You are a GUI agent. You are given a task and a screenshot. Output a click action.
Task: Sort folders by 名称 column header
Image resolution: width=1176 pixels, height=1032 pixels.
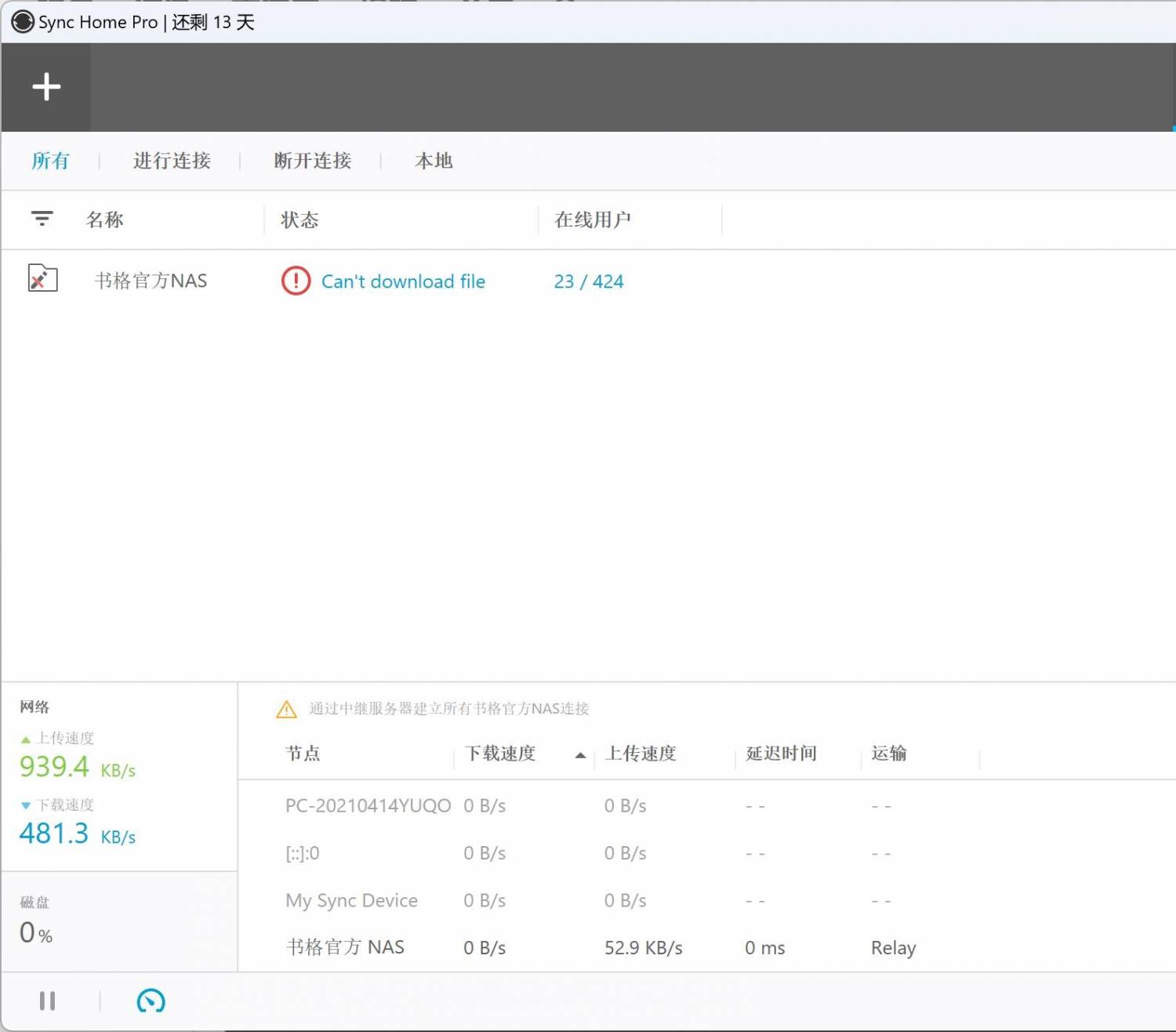coord(105,220)
